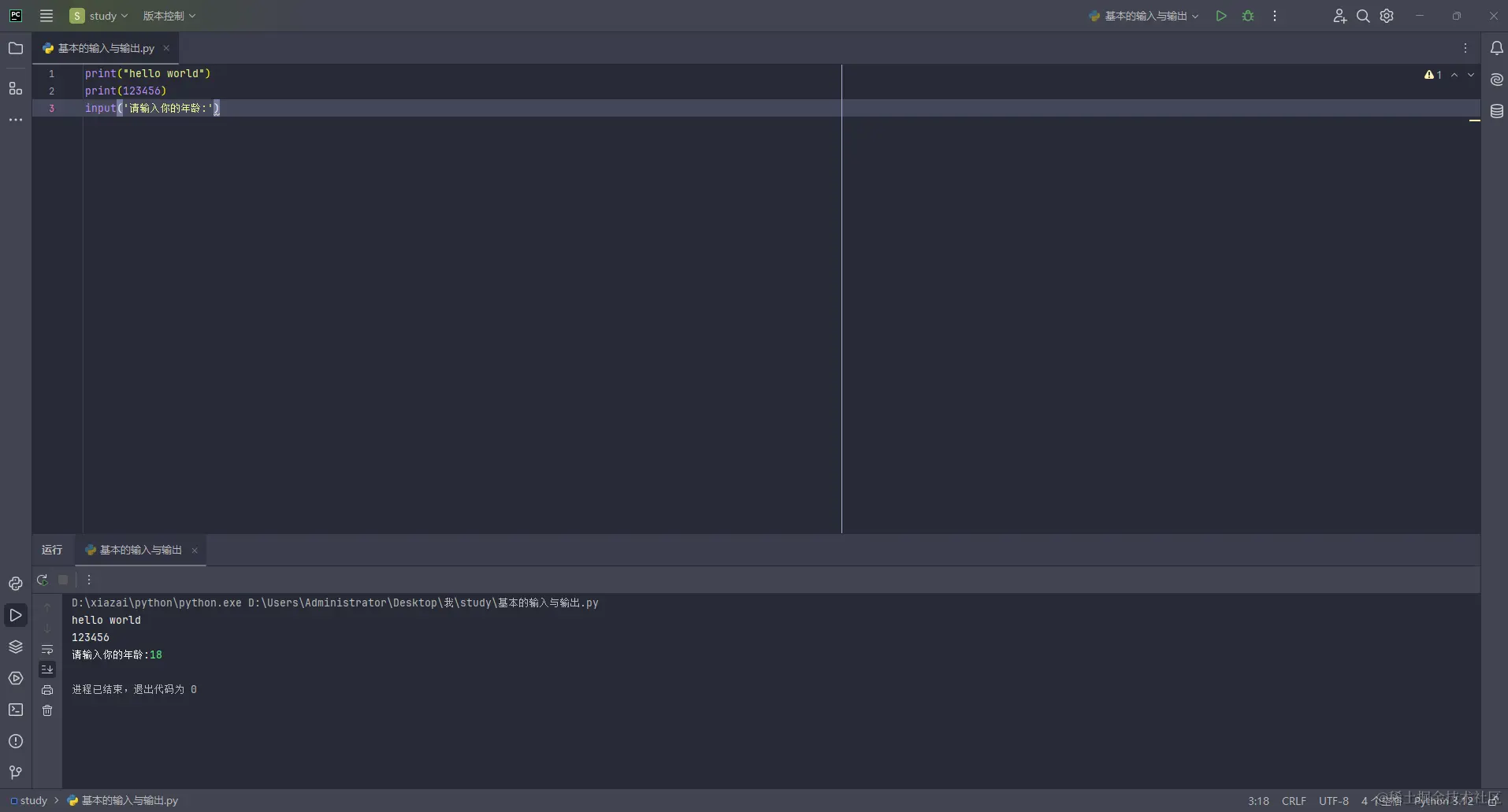Rerun the program in Run panel
This screenshot has height=812, width=1508.
pos(43,580)
